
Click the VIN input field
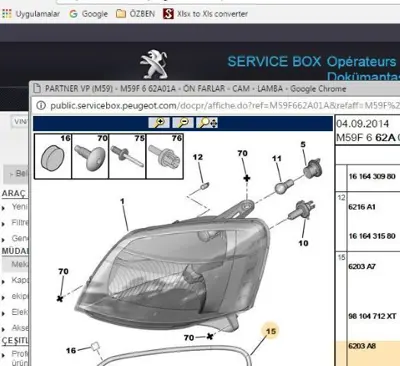[x=20, y=122]
